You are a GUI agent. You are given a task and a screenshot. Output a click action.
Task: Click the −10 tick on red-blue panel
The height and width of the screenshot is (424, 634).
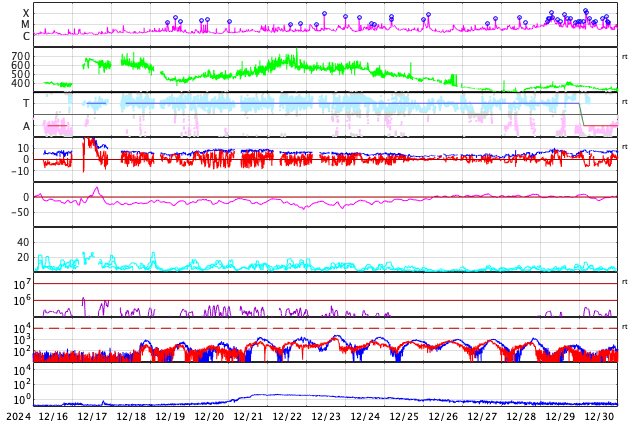pyautogui.click(x=20, y=171)
